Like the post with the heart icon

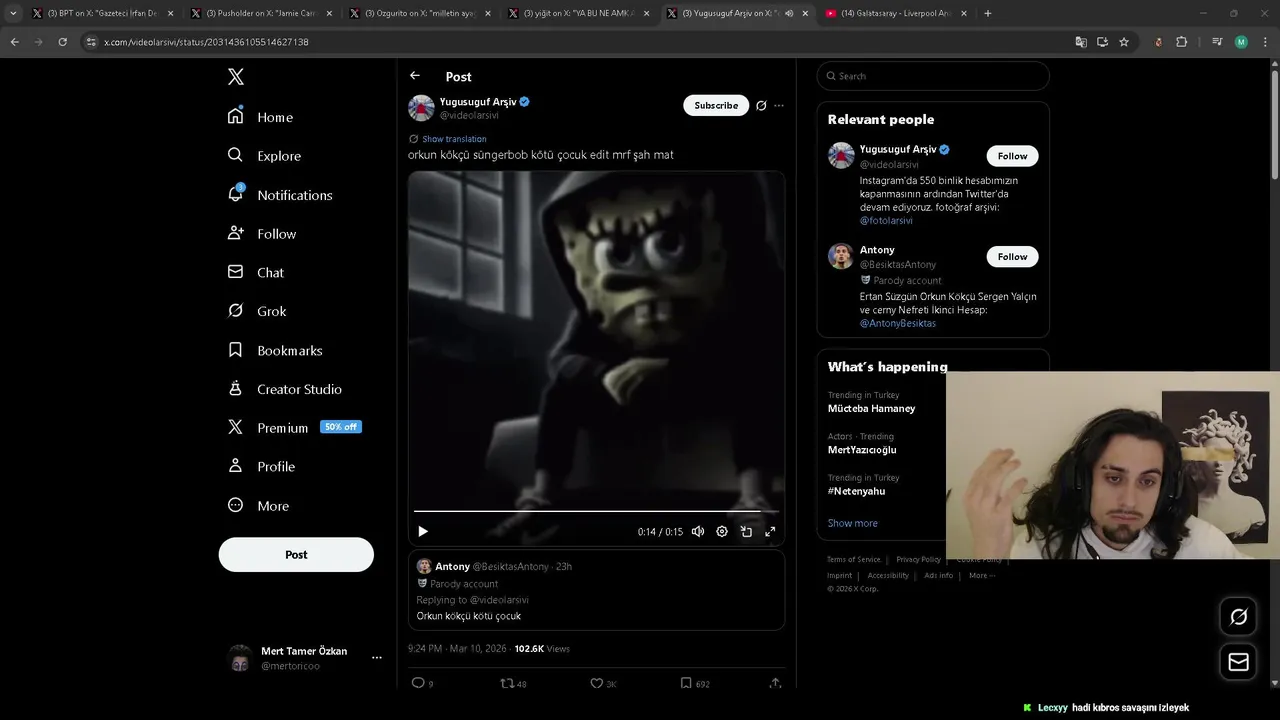597,683
